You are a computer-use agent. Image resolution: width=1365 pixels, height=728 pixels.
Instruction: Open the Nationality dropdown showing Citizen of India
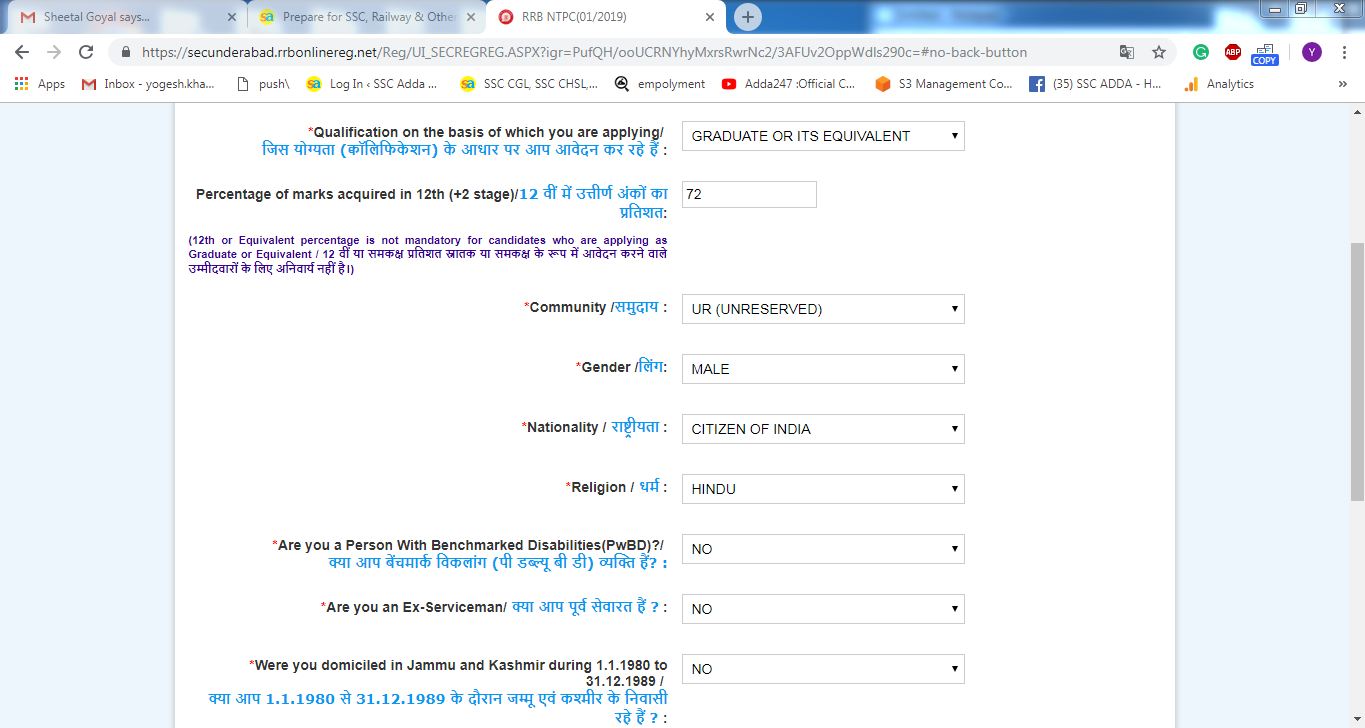(823, 429)
